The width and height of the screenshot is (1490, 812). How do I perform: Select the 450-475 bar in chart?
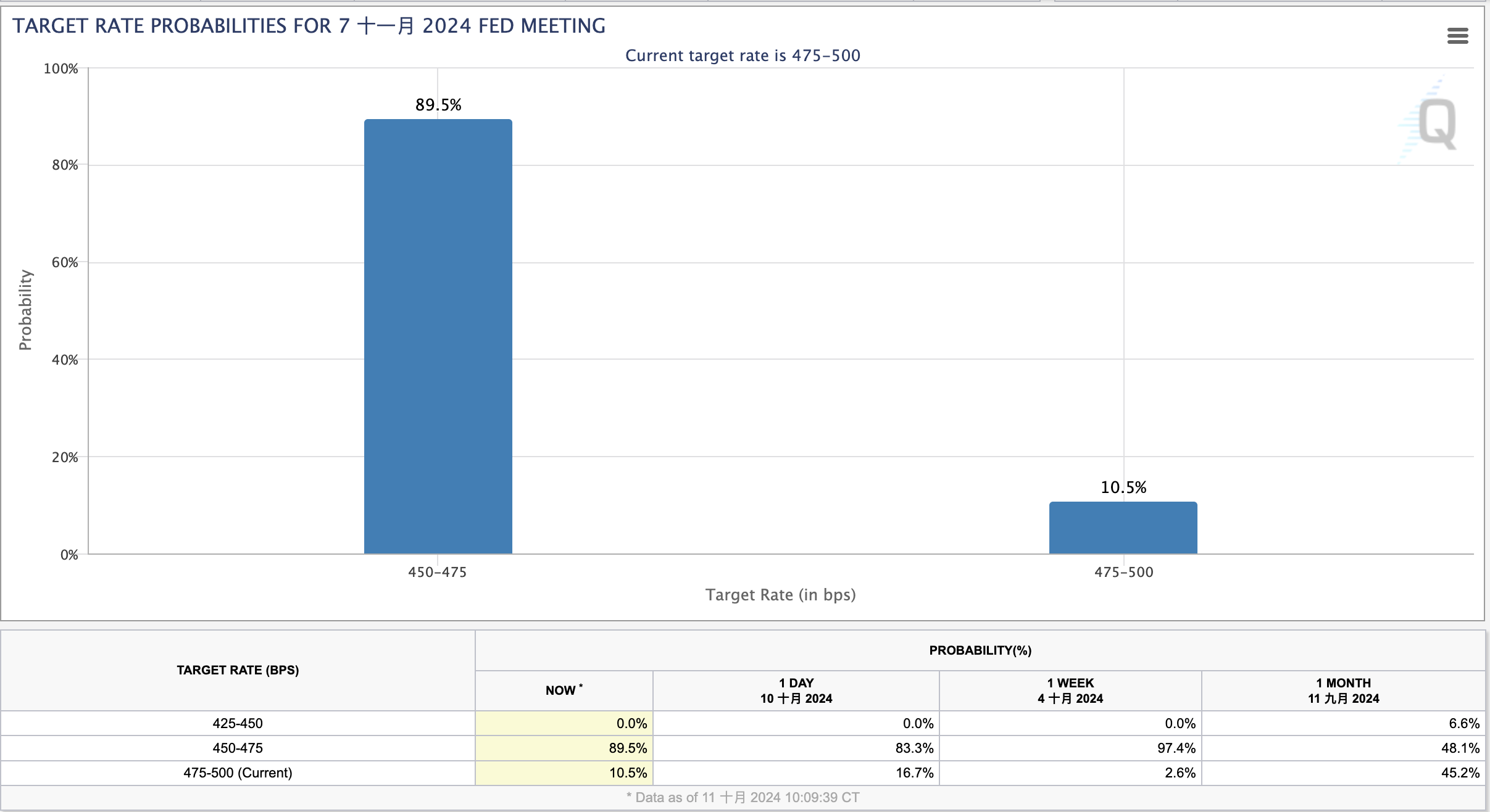pyautogui.click(x=436, y=330)
